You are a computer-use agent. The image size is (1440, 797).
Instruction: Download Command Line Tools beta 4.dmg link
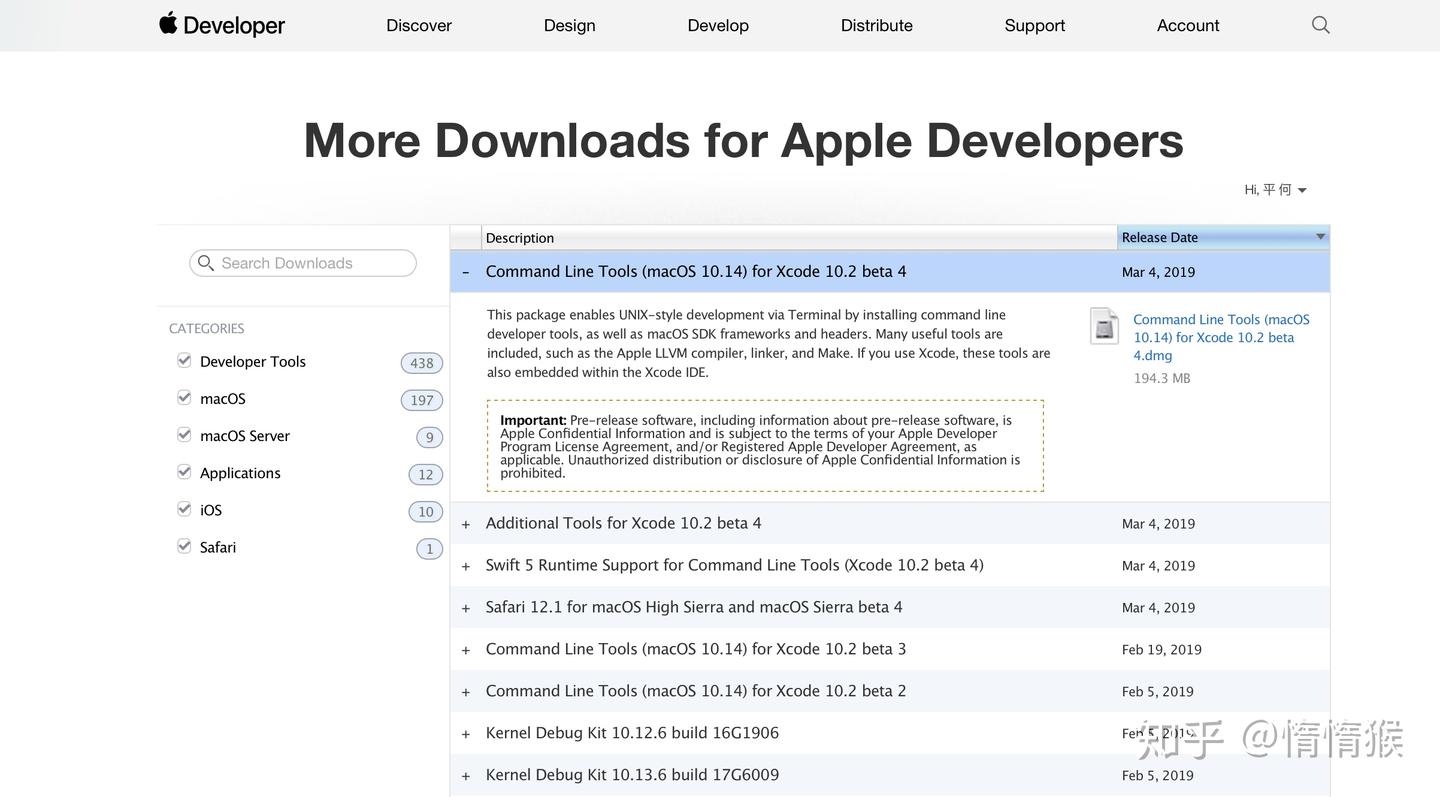click(x=1220, y=337)
